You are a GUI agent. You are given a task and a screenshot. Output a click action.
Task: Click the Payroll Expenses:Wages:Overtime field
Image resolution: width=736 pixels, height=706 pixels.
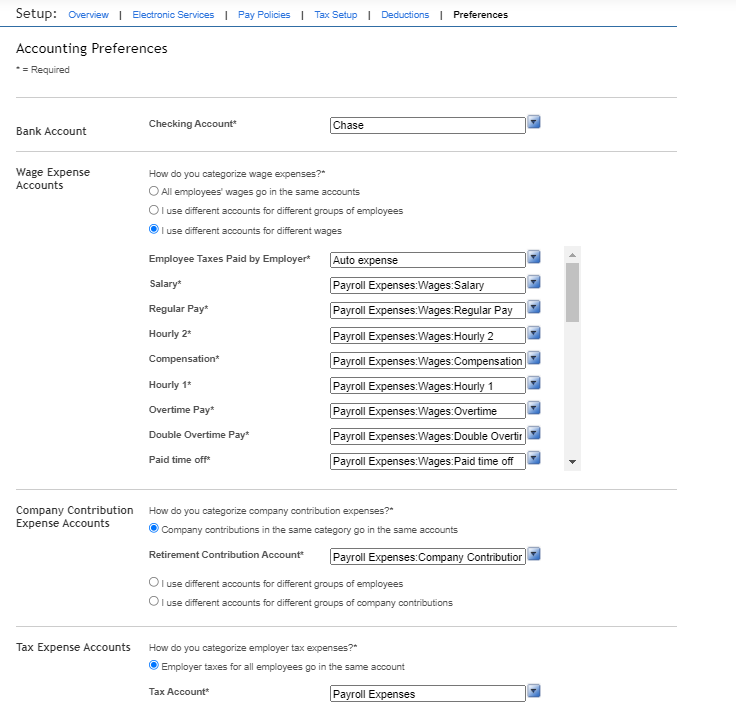coord(428,411)
